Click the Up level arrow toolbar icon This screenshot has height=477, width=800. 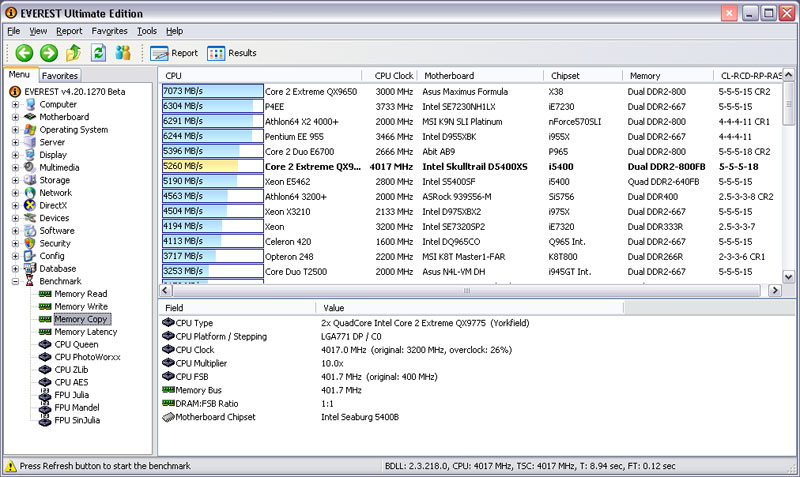point(74,52)
